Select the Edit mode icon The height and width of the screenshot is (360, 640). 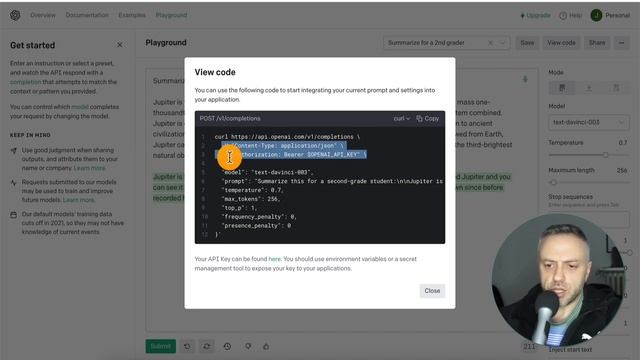point(616,88)
